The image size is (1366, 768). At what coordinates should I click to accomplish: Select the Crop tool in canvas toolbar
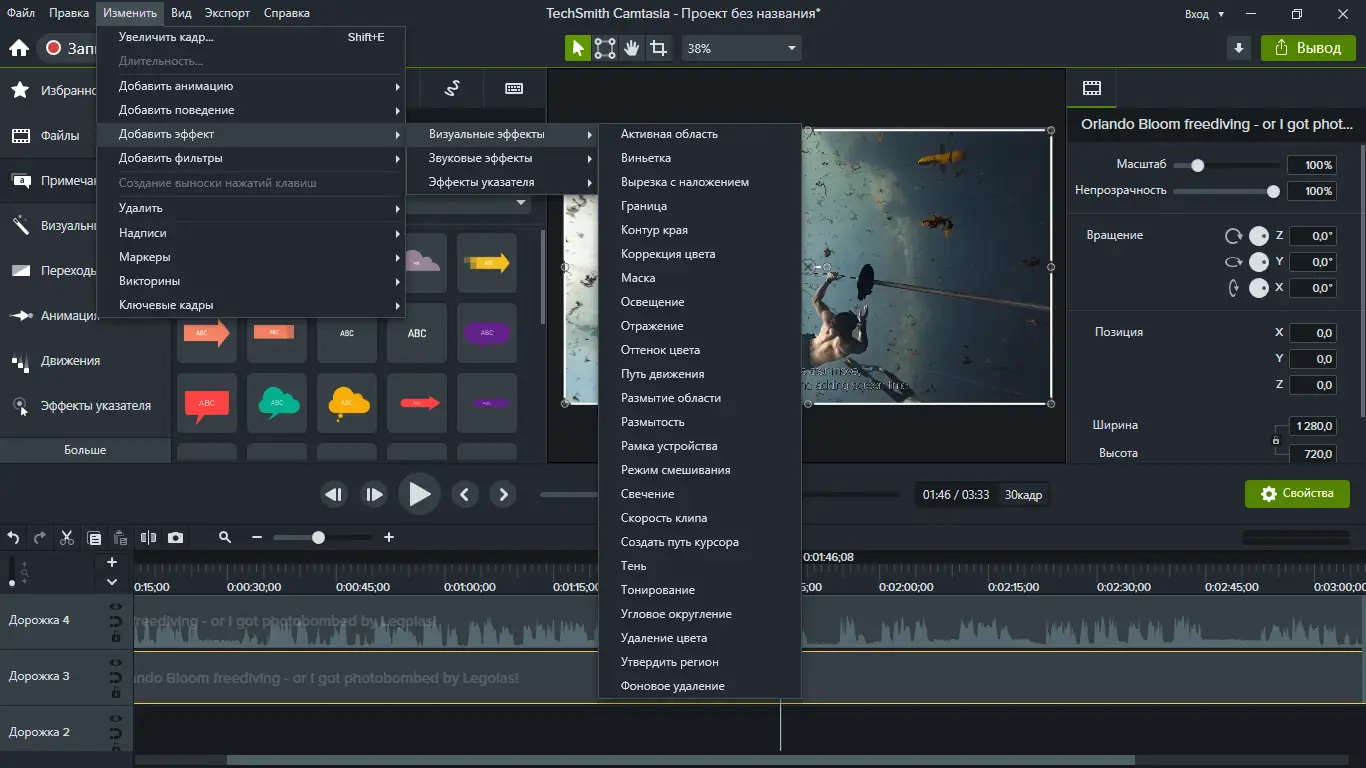click(x=658, y=48)
